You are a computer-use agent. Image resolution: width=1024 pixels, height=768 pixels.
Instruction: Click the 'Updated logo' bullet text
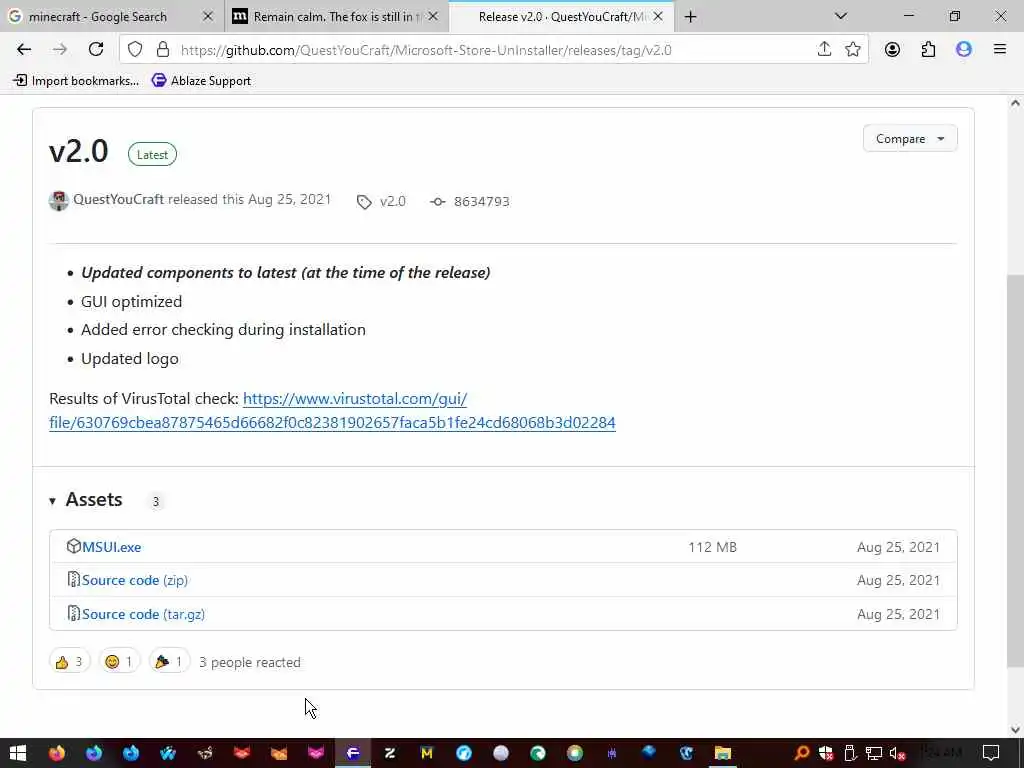tap(129, 359)
